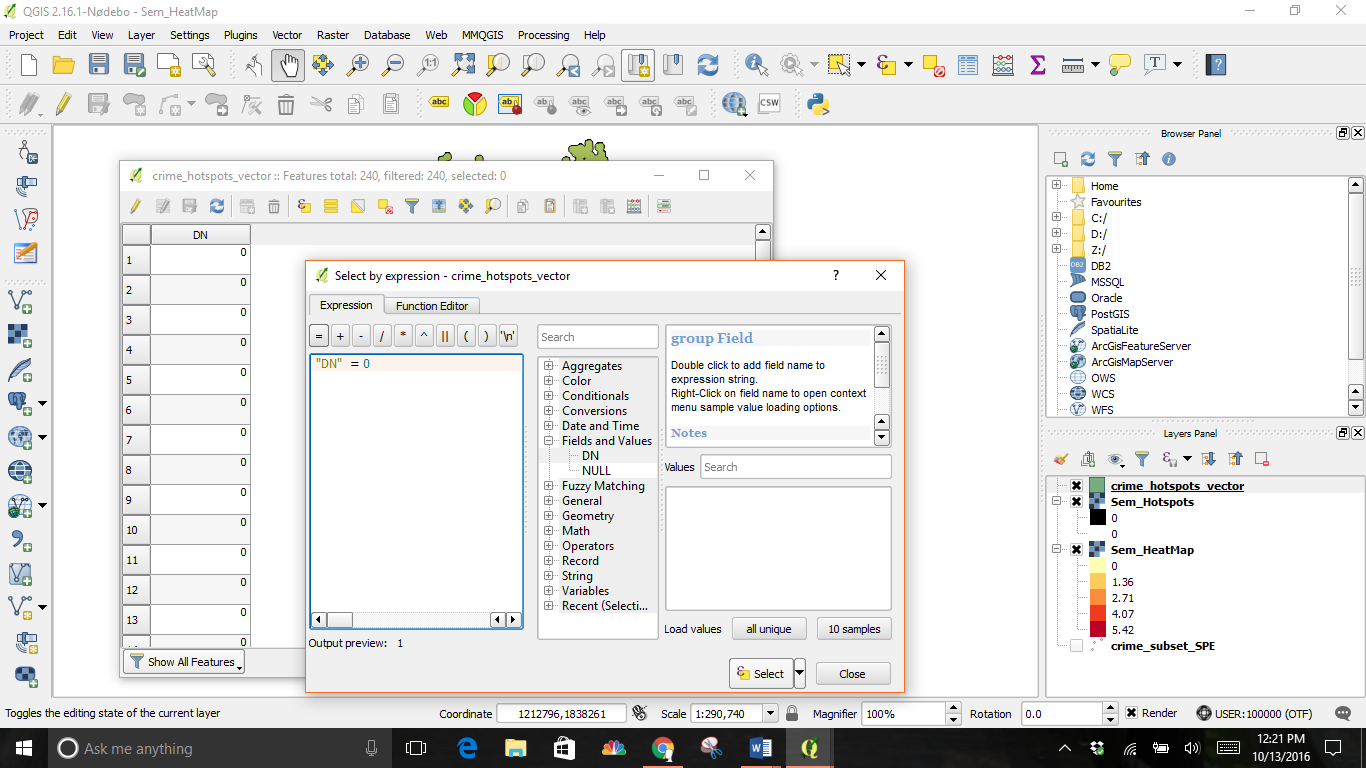Click the Identify Features tool
Viewport: 1366px width, 768px height.
pos(755,65)
